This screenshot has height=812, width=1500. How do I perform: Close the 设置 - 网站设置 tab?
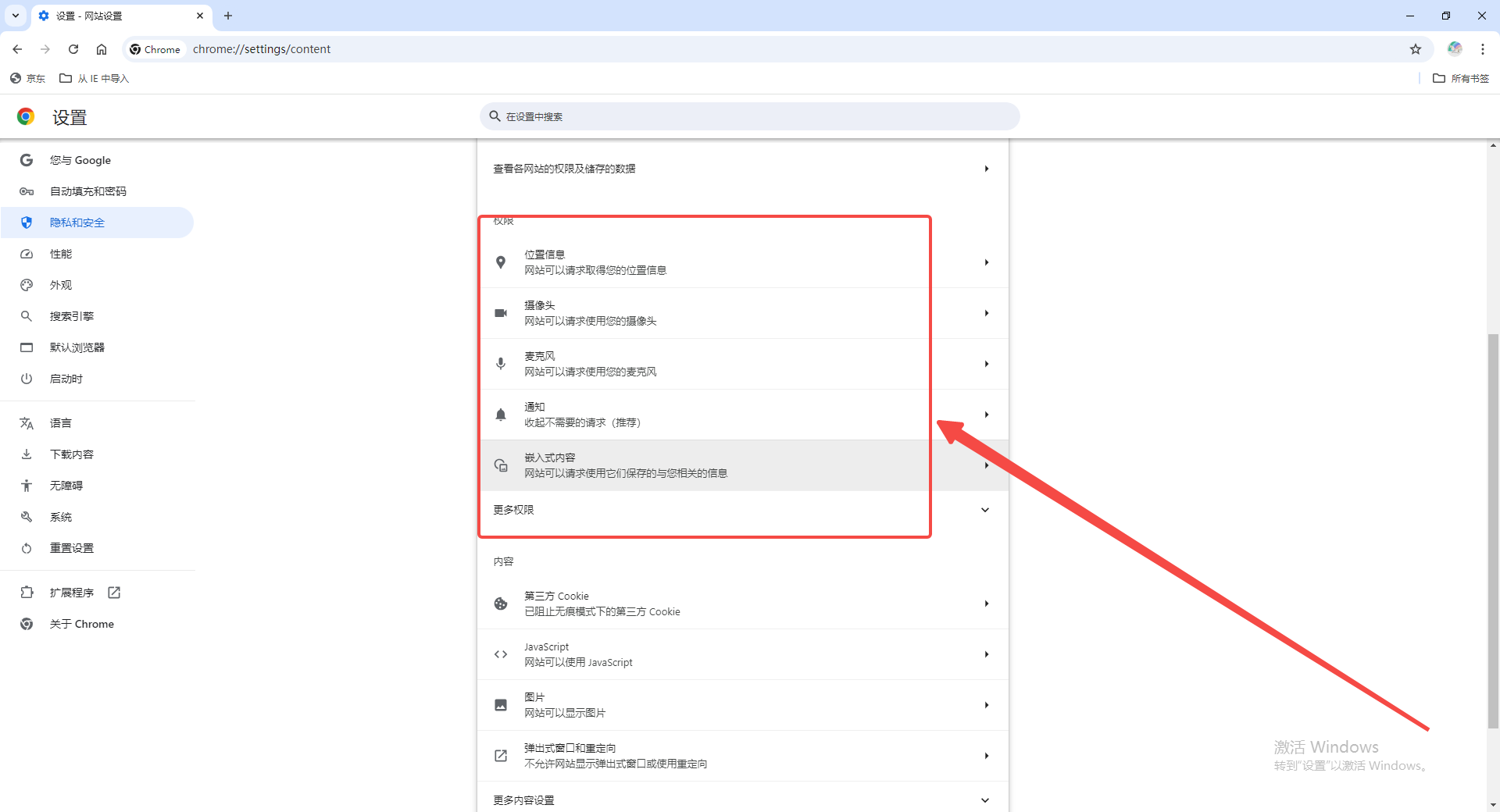[x=200, y=16]
